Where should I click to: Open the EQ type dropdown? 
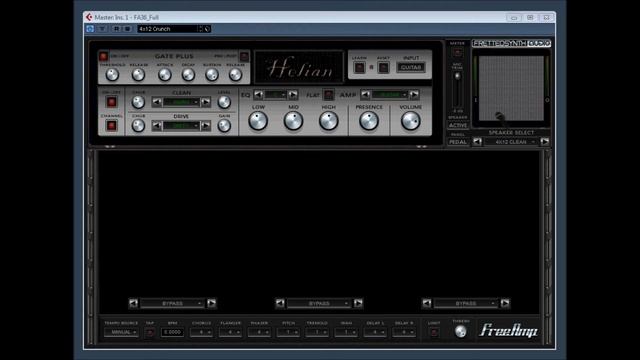click(x=276, y=95)
